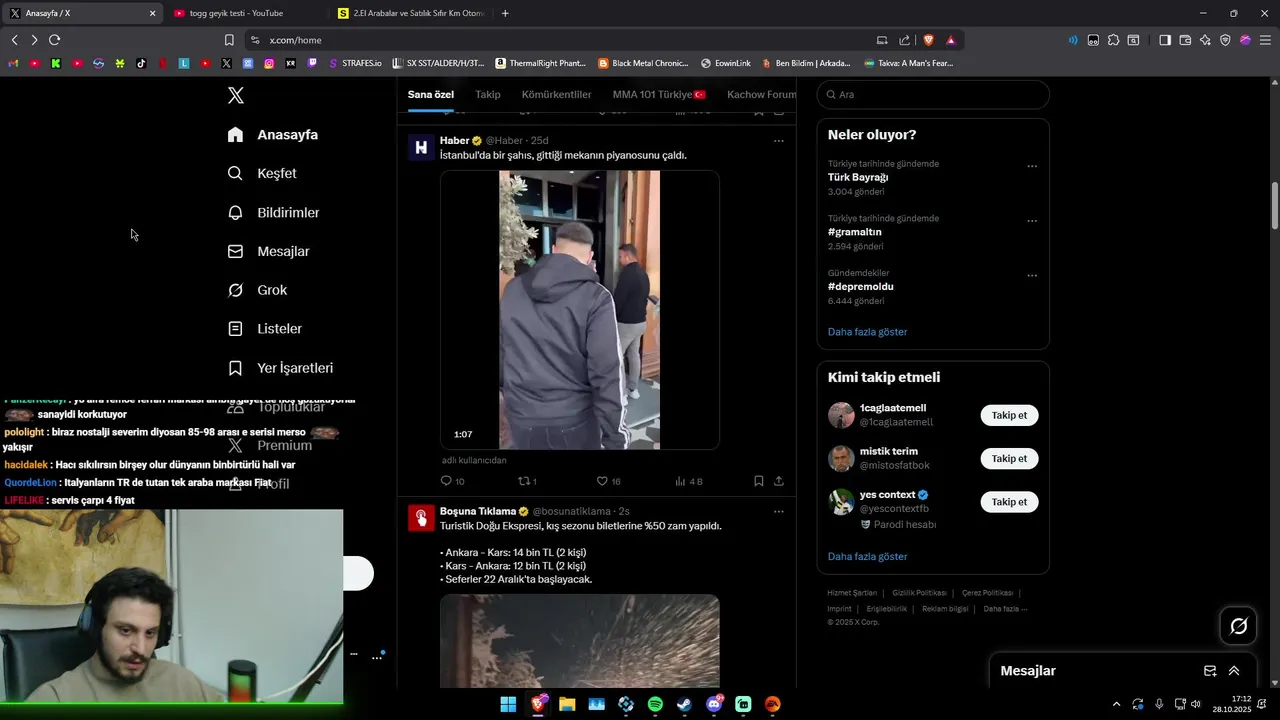This screenshot has width=1280, height=720.
Task: Open Anasayfa from the sidebar
Action: click(x=273, y=135)
